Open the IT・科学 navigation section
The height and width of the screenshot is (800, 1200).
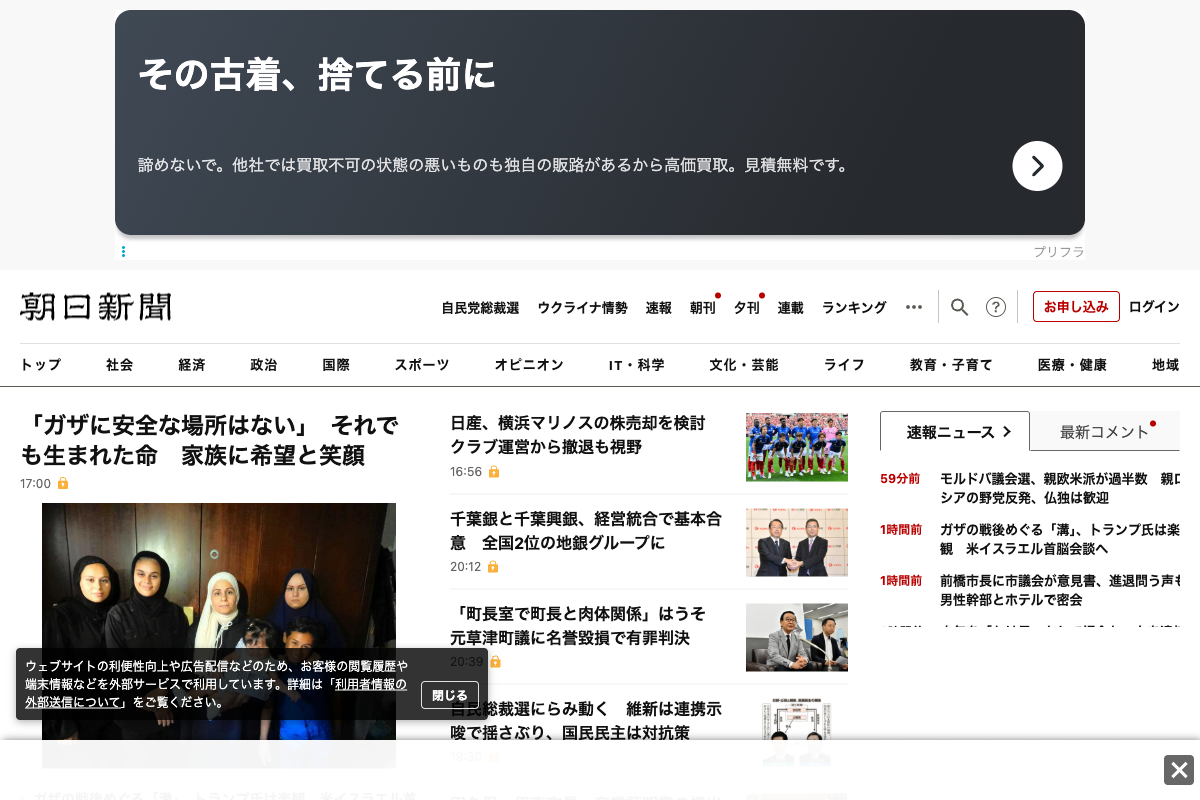tap(636, 365)
